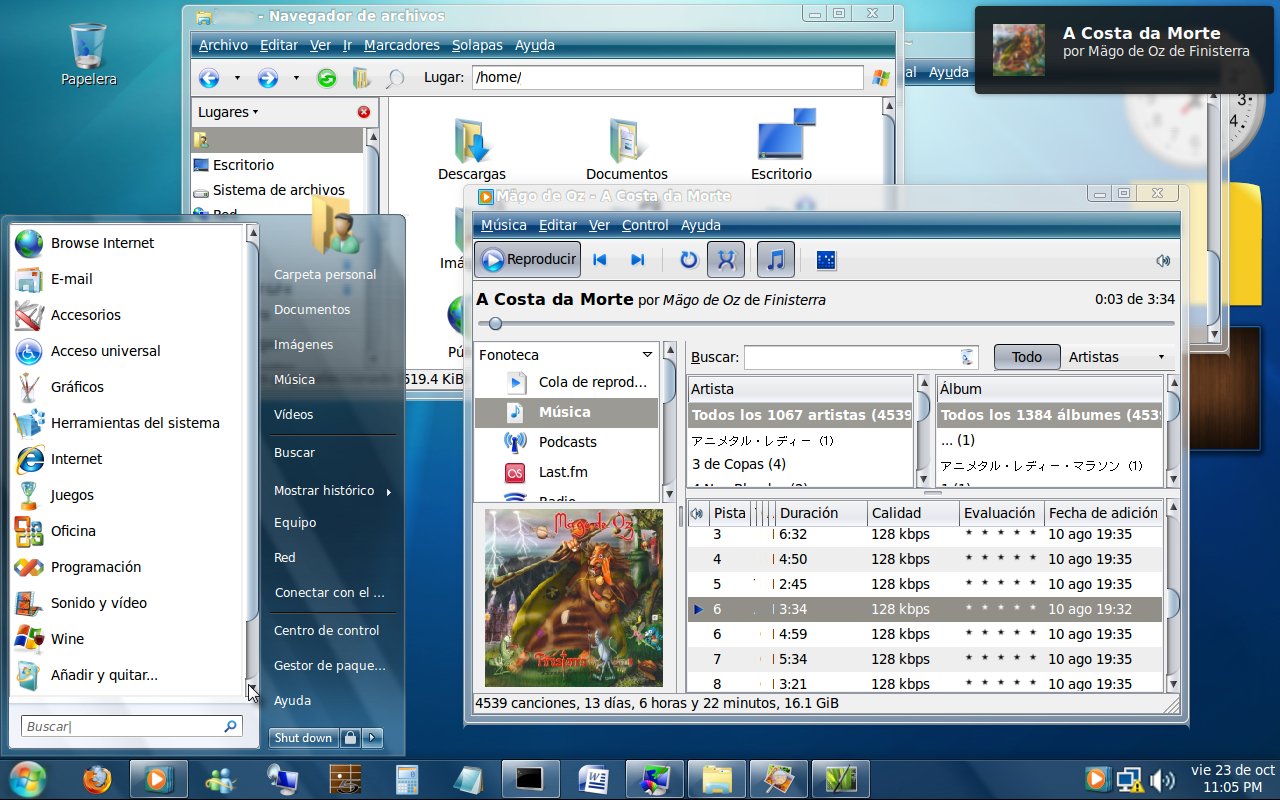Image resolution: width=1280 pixels, height=800 pixels.
Task: Open Marcadores menu in file browser
Action: (x=402, y=45)
